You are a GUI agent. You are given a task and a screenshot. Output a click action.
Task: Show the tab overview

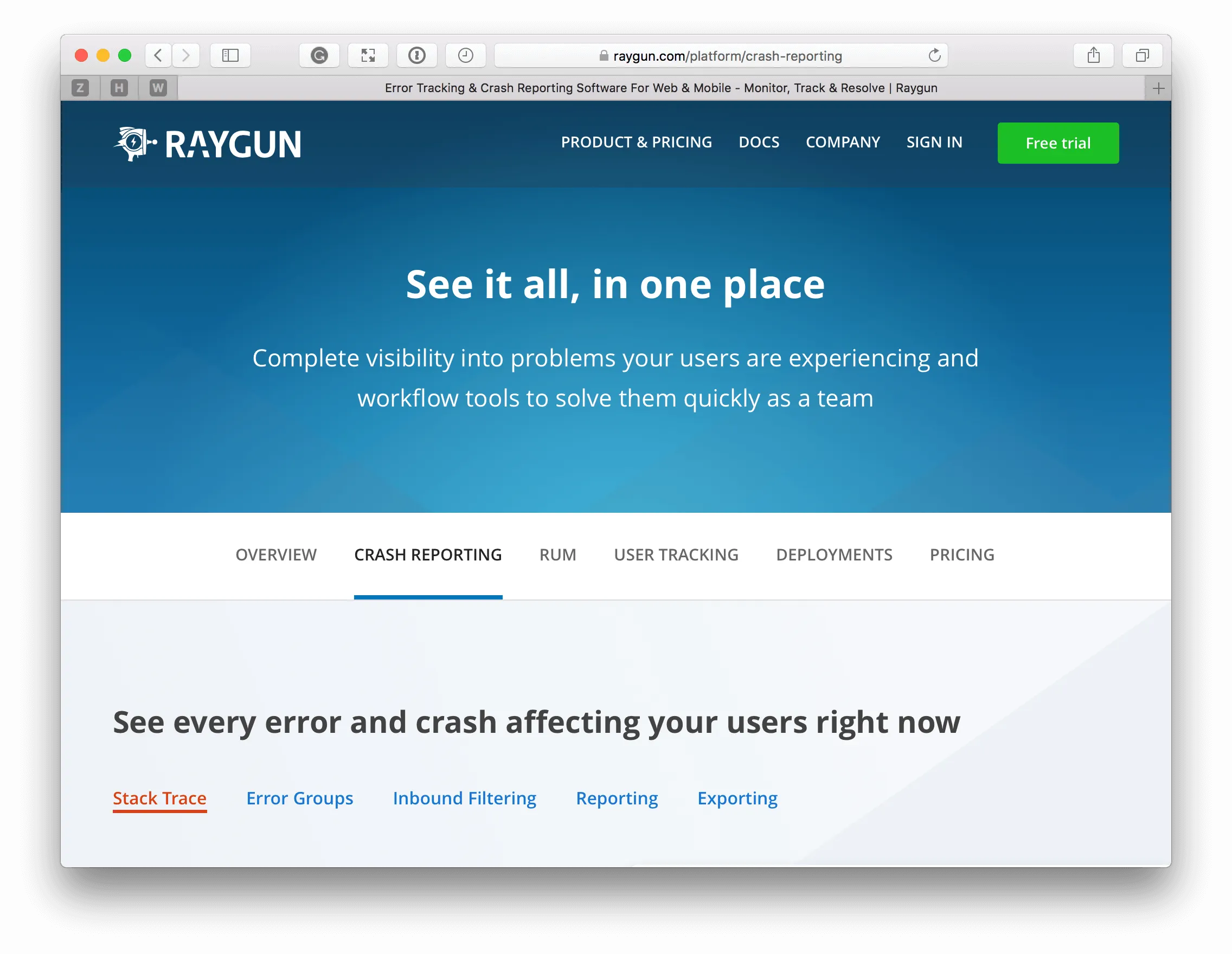tap(1143, 55)
